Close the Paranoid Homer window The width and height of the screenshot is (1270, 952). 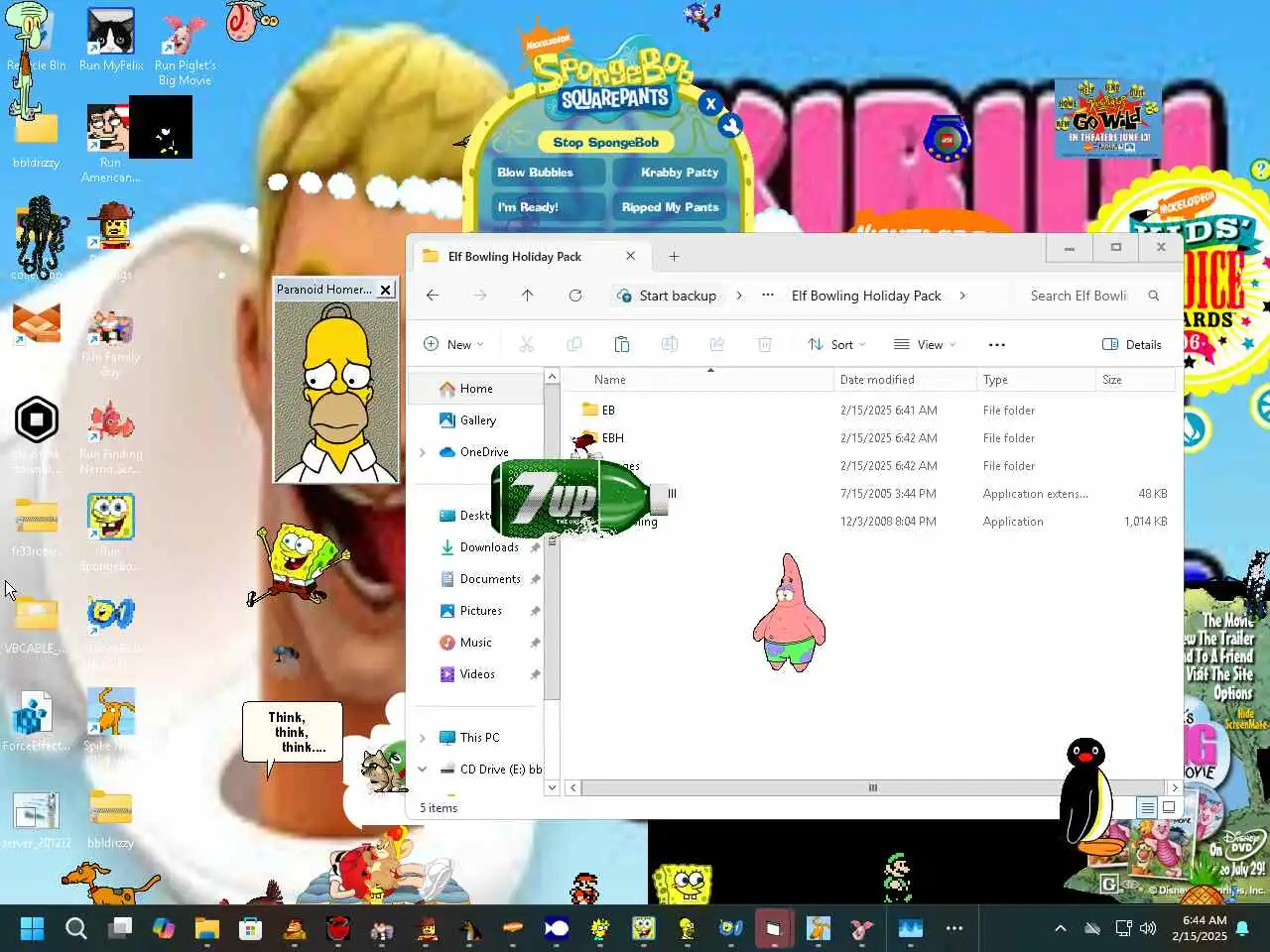(386, 290)
